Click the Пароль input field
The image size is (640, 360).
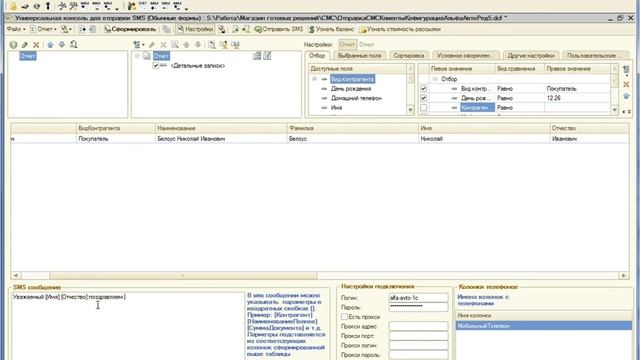[x=418, y=307]
